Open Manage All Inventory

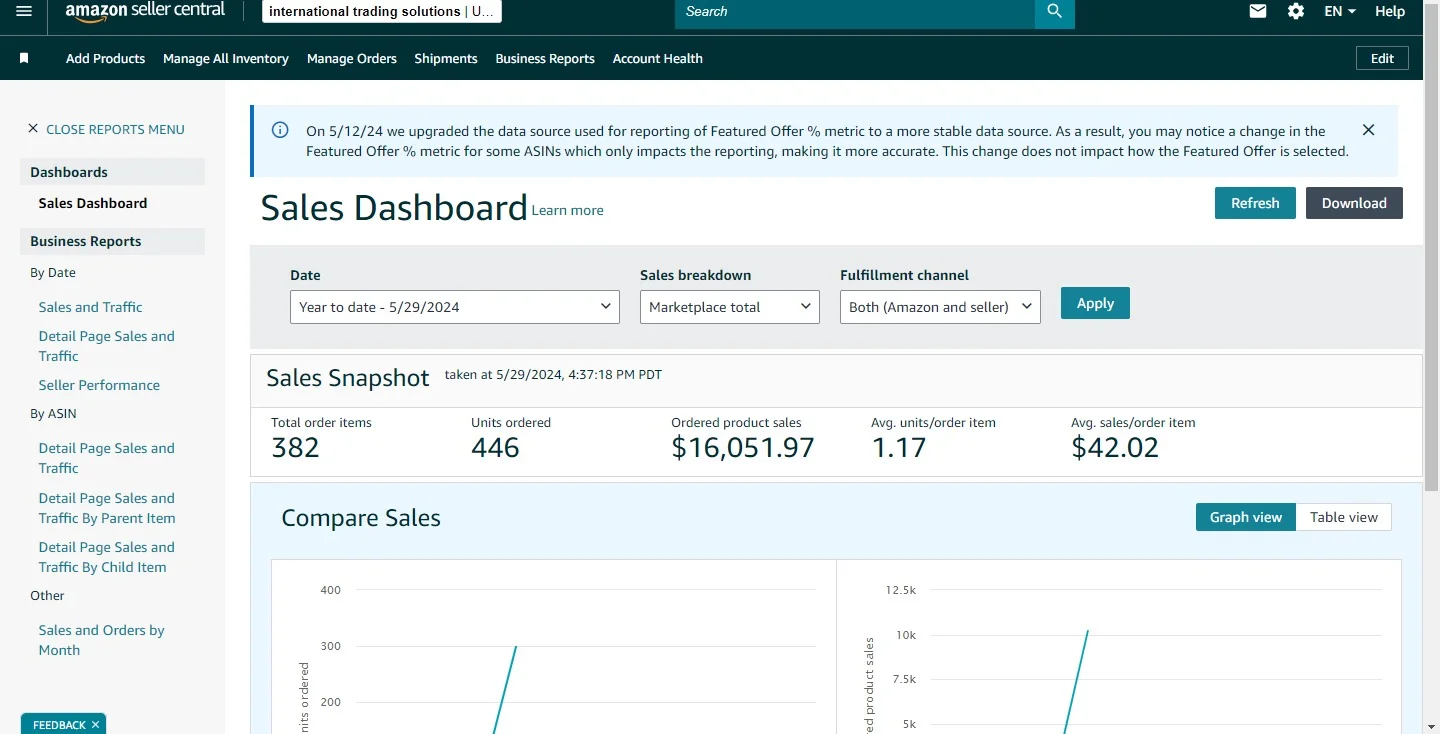(x=226, y=58)
